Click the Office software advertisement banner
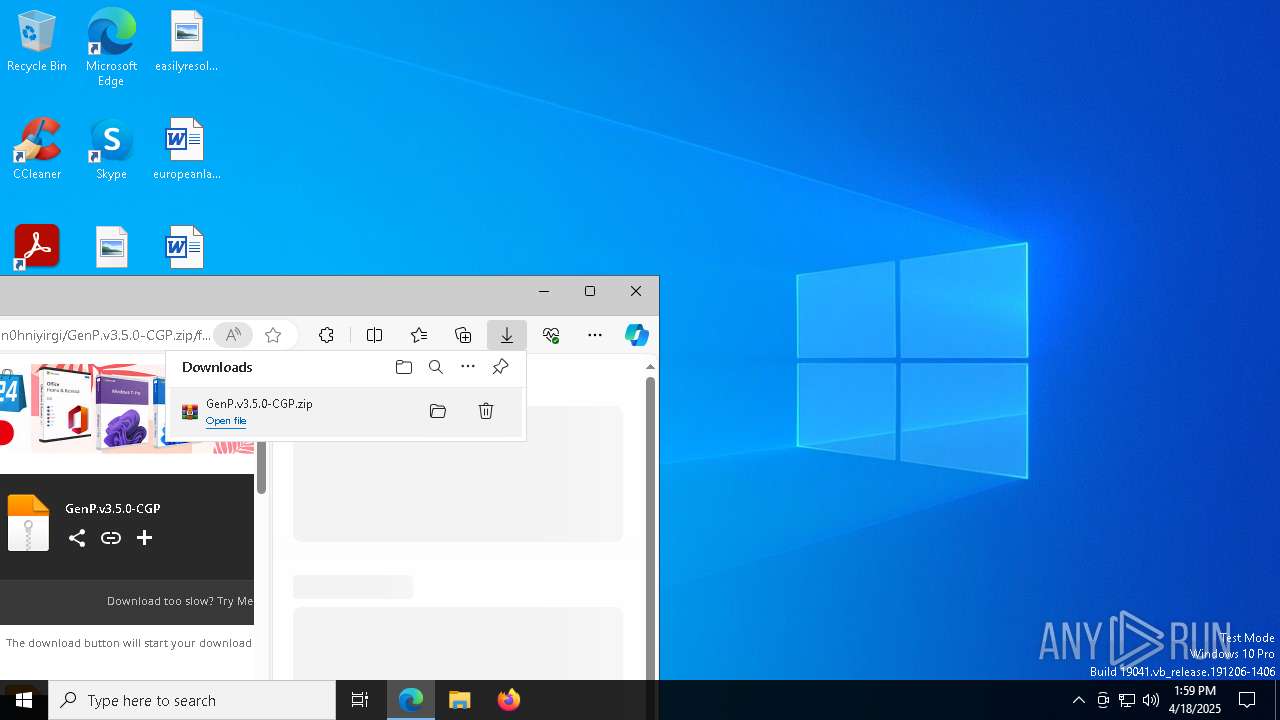Screen dimensions: 1280x720 pos(127,408)
